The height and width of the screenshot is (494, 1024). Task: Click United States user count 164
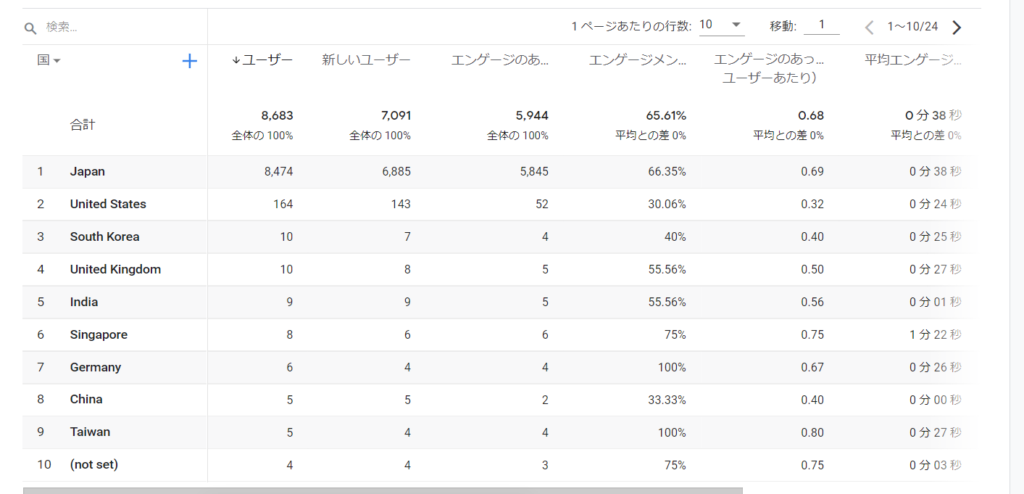coord(283,205)
